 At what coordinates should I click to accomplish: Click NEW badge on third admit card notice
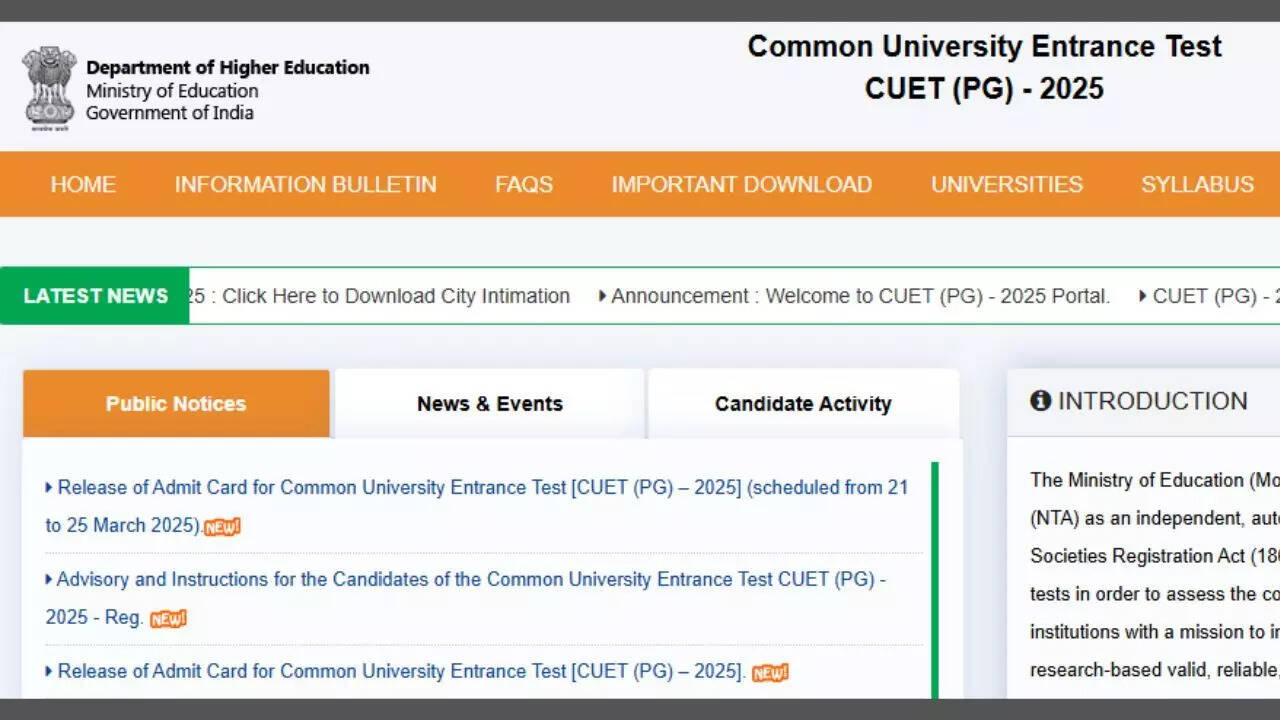770,673
